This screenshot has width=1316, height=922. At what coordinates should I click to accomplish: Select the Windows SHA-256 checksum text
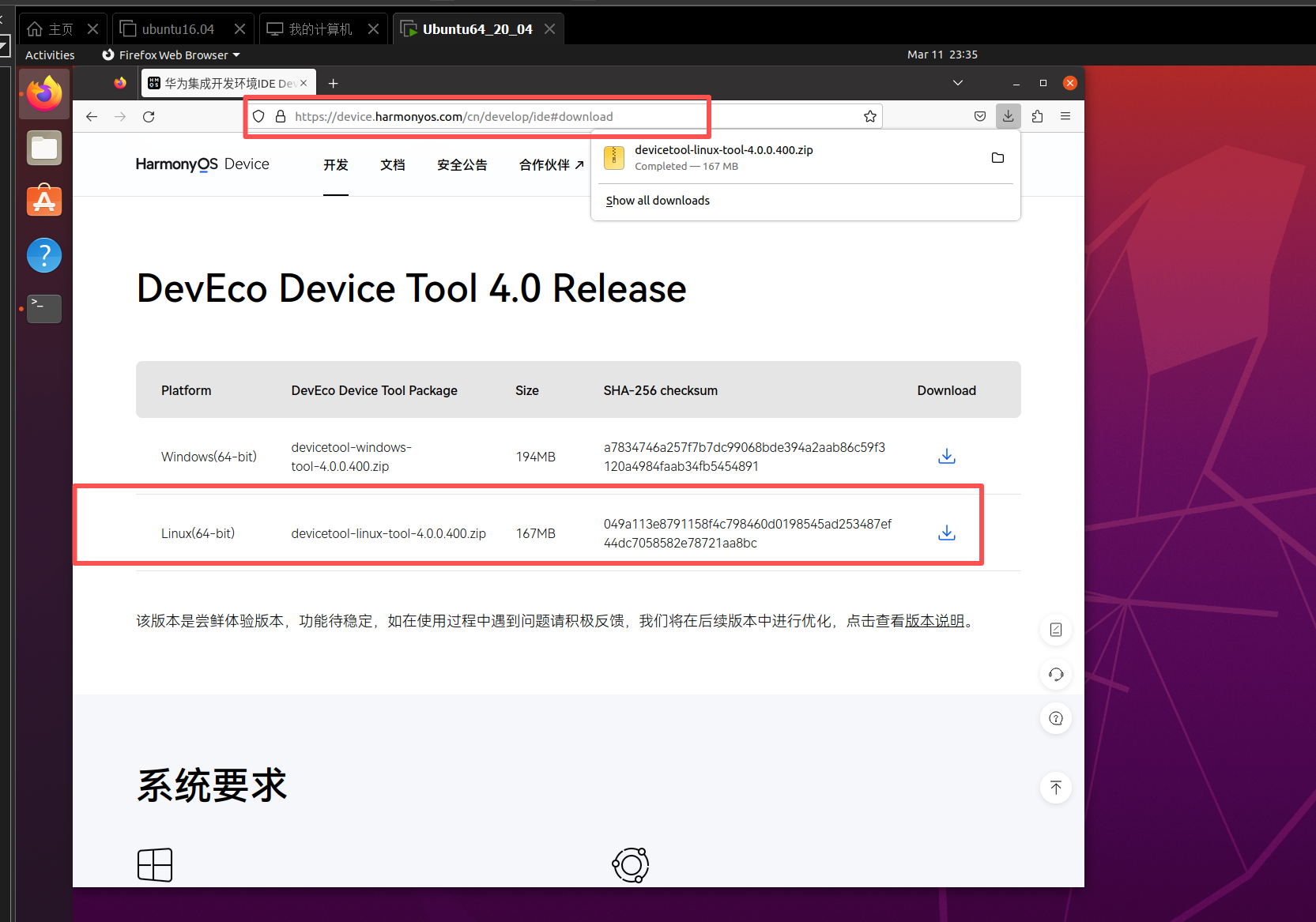(x=745, y=457)
